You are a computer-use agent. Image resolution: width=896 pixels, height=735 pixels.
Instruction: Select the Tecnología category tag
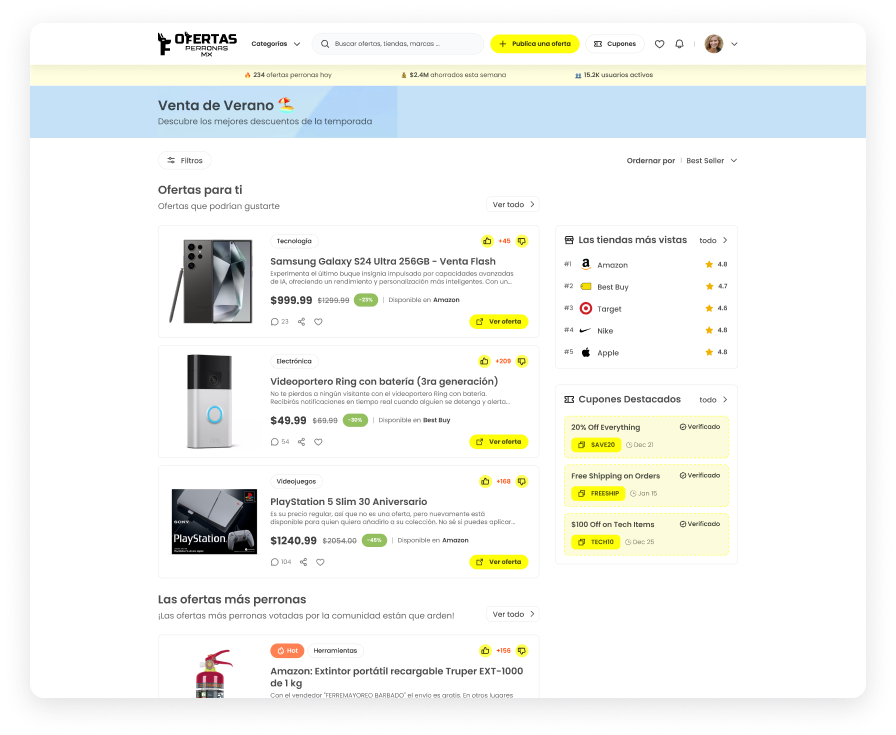coord(294,241)
